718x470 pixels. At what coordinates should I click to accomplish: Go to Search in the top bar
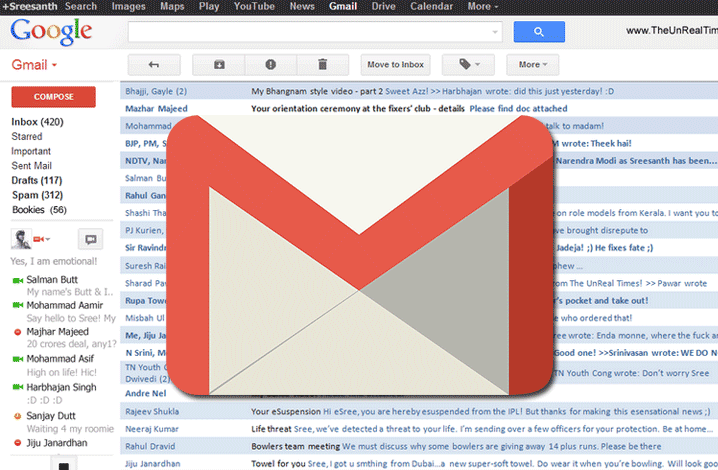pos(81,6)
